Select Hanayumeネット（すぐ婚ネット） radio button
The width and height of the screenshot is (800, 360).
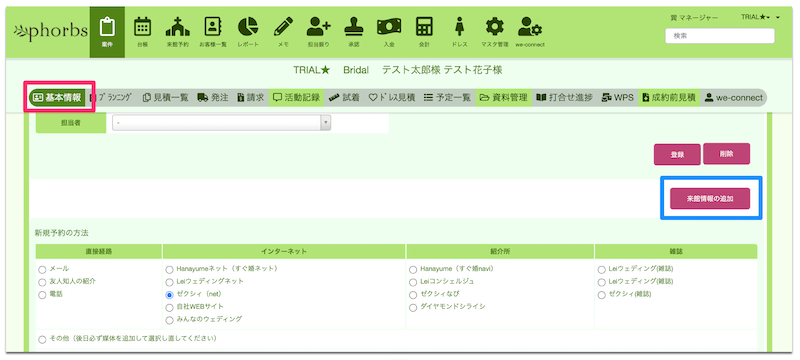169,269
